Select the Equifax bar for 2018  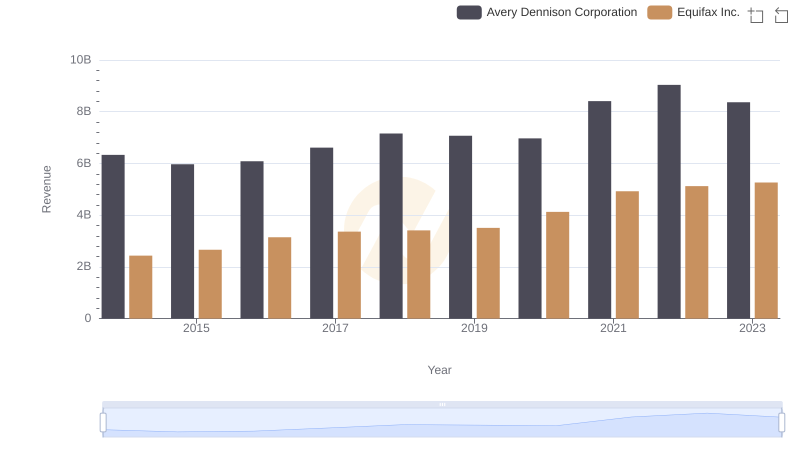point(419,274)
